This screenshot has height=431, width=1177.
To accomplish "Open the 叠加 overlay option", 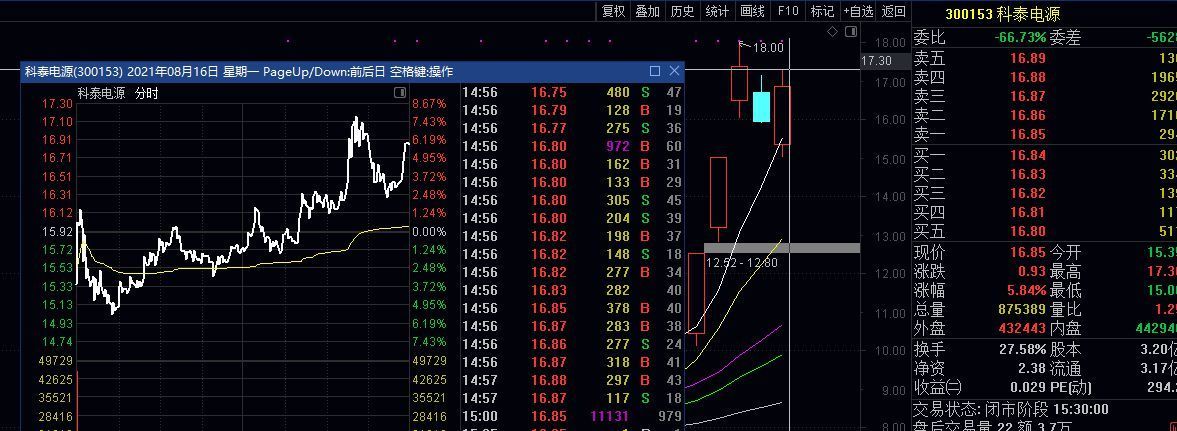I will coord(648,11).
